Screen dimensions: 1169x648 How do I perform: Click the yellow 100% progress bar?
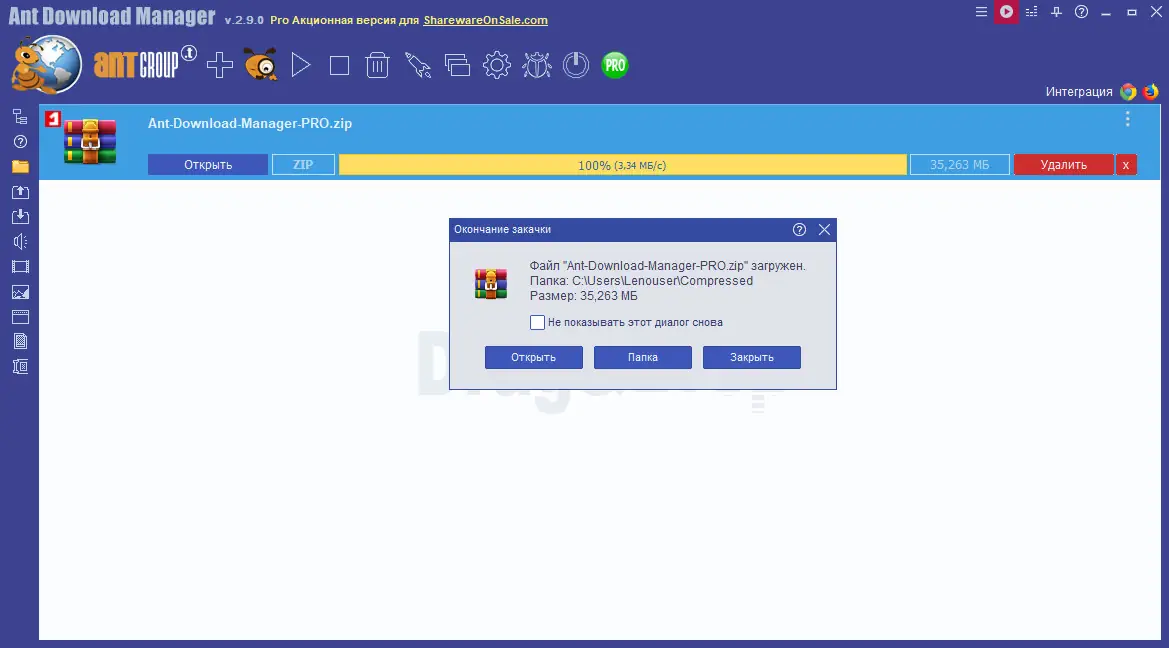[x=623, y=165]
